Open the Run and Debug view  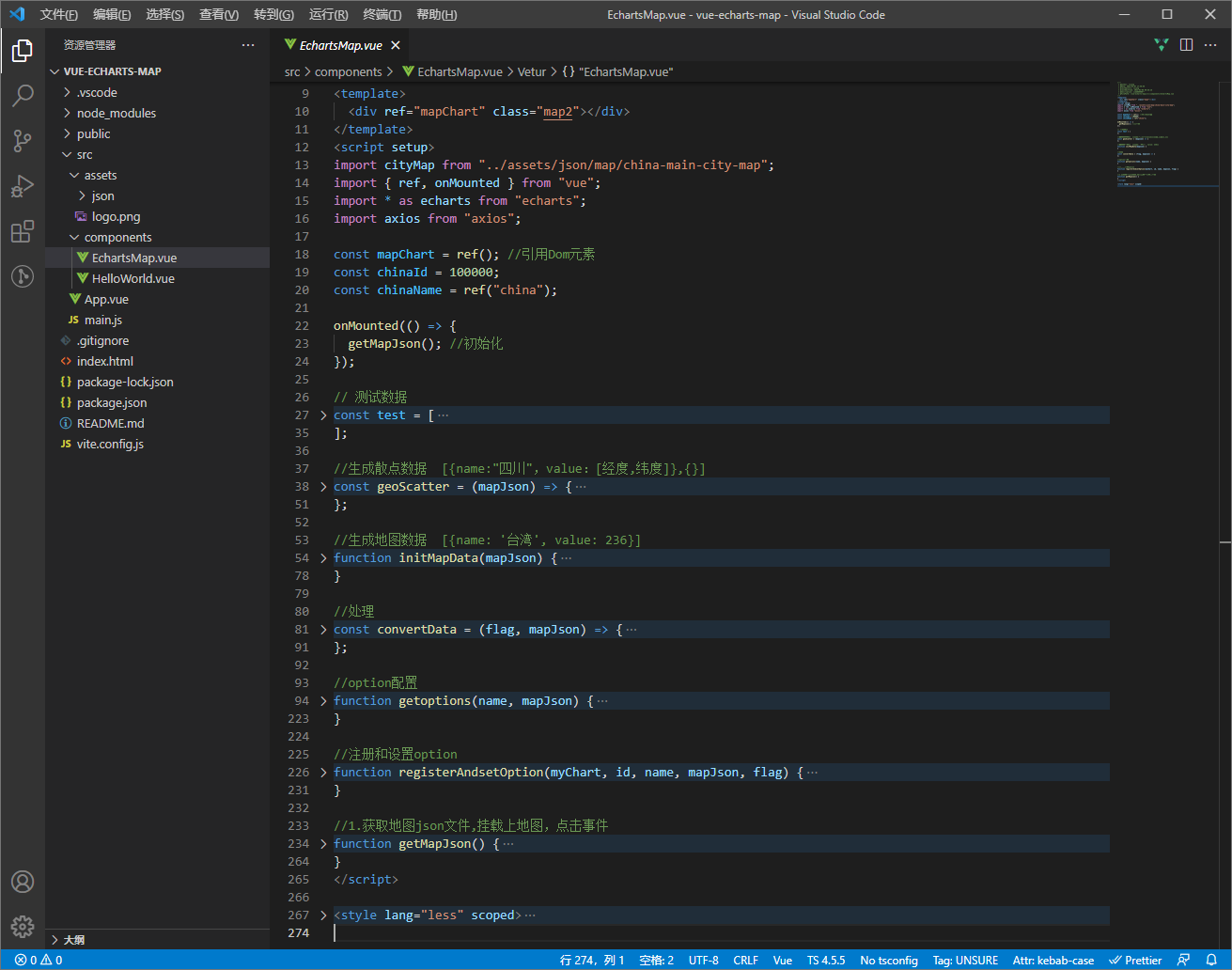pos(23,186)
